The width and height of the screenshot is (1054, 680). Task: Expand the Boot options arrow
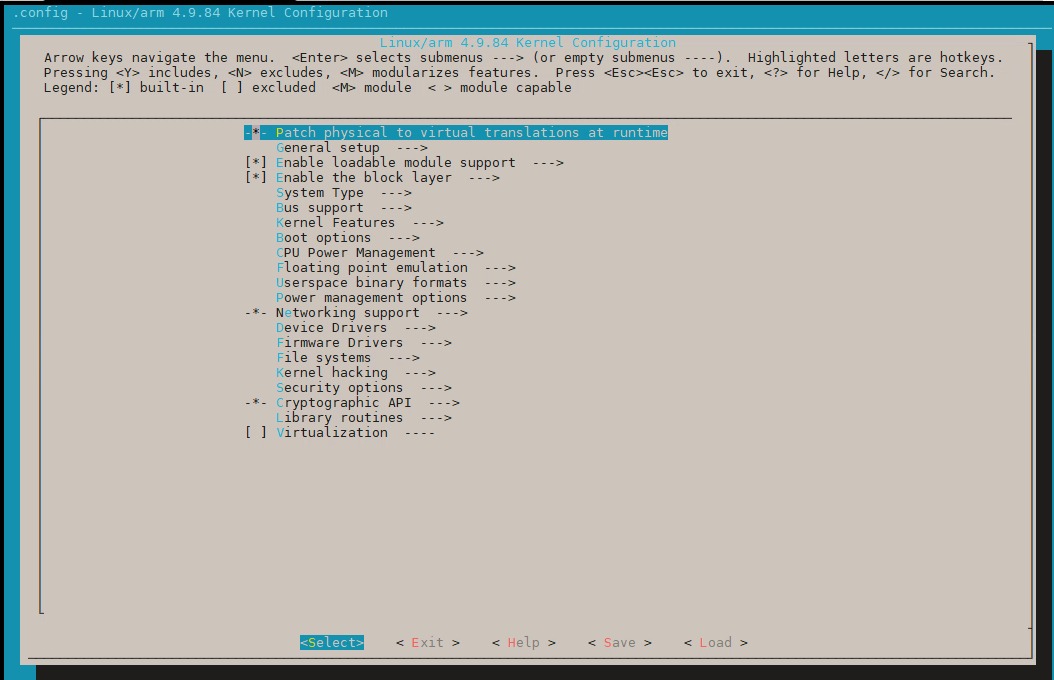(404, 238)
